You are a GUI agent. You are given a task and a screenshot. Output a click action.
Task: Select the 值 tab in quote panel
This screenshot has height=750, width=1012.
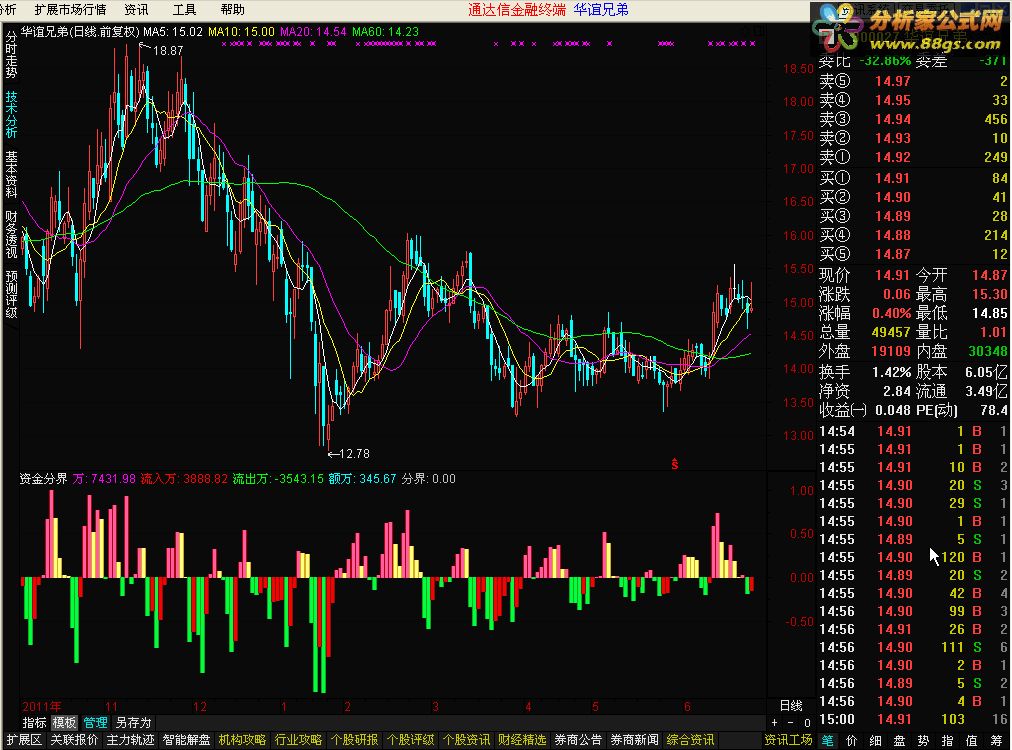coord(972,740)
